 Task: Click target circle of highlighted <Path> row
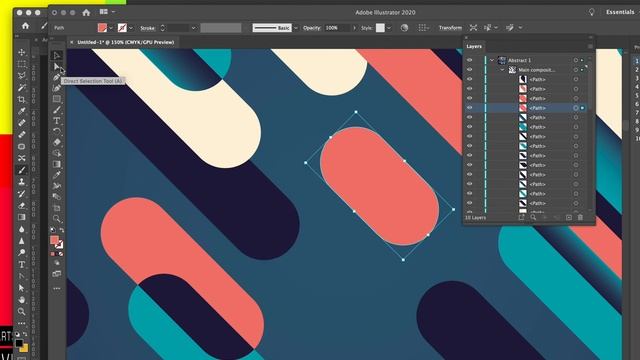click(576, 108)
